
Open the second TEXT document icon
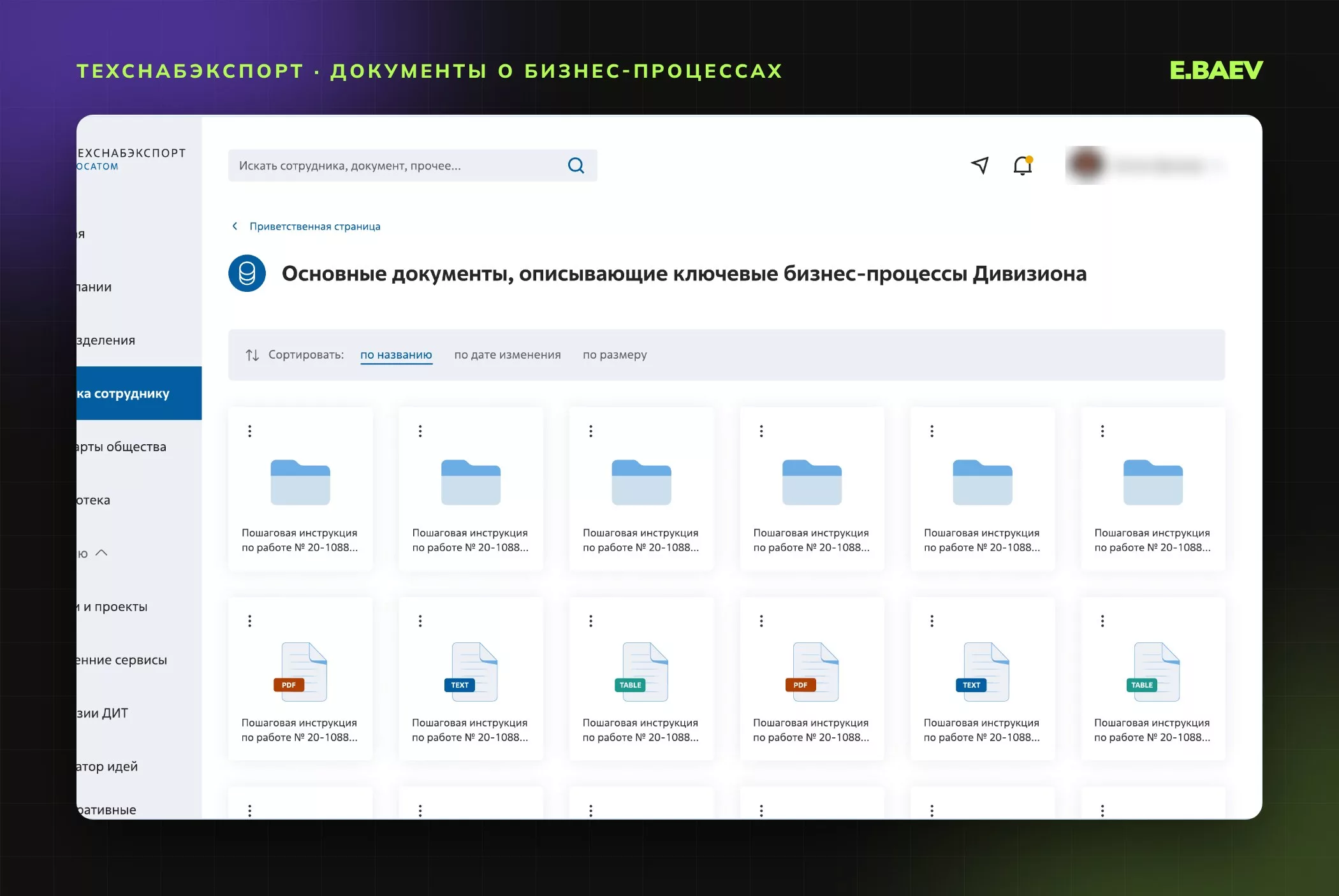(983, 672)
